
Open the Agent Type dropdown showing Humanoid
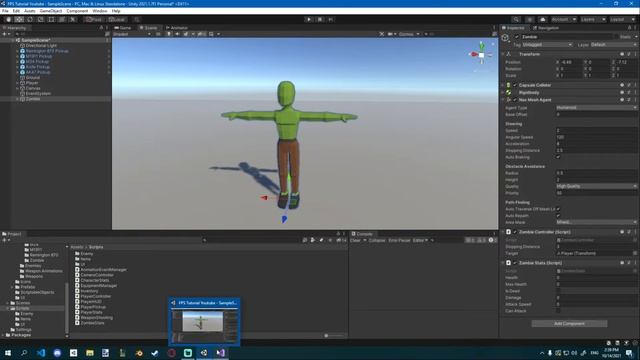point(596,108)
